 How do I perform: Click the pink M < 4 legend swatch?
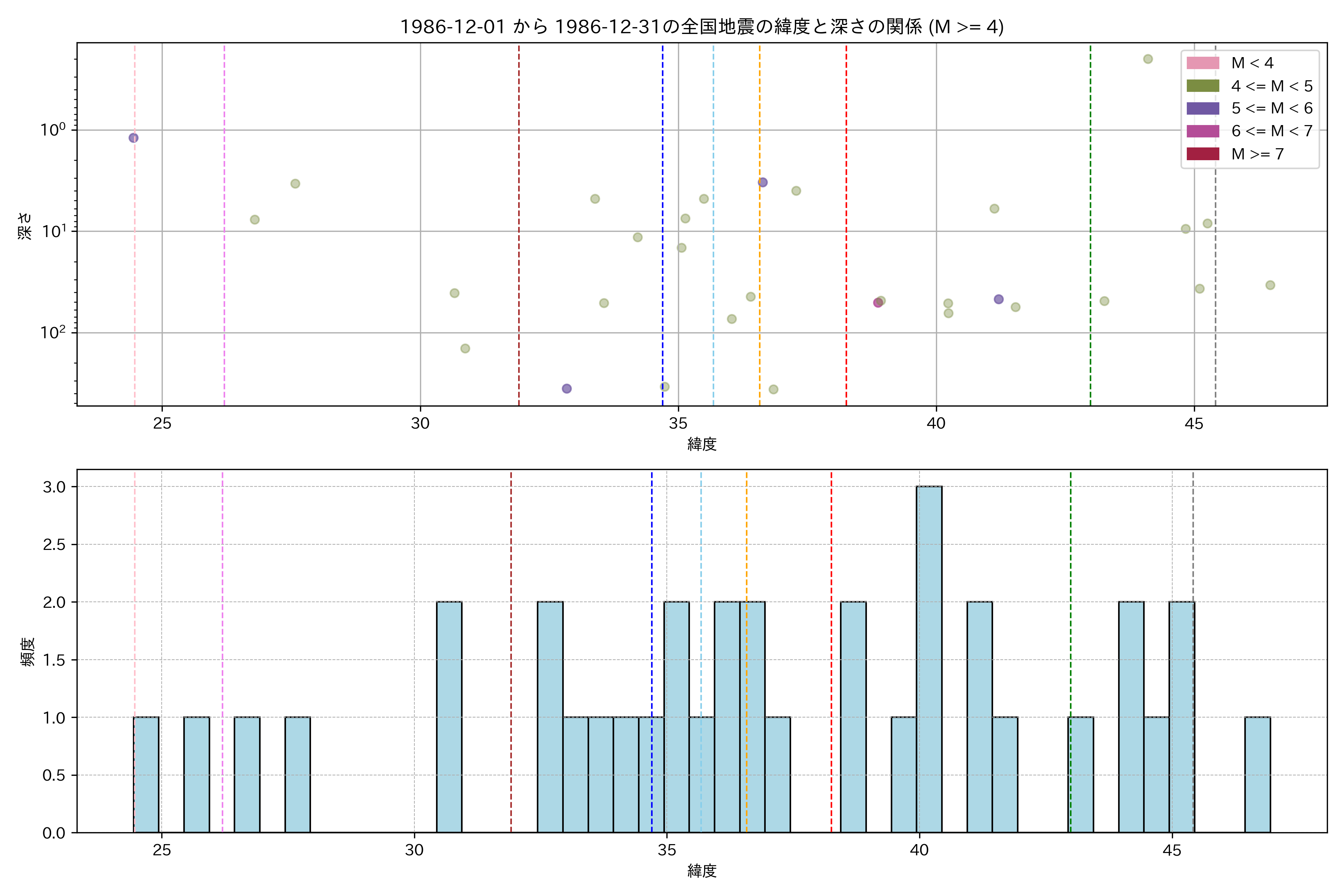(x=1202, y=63)
